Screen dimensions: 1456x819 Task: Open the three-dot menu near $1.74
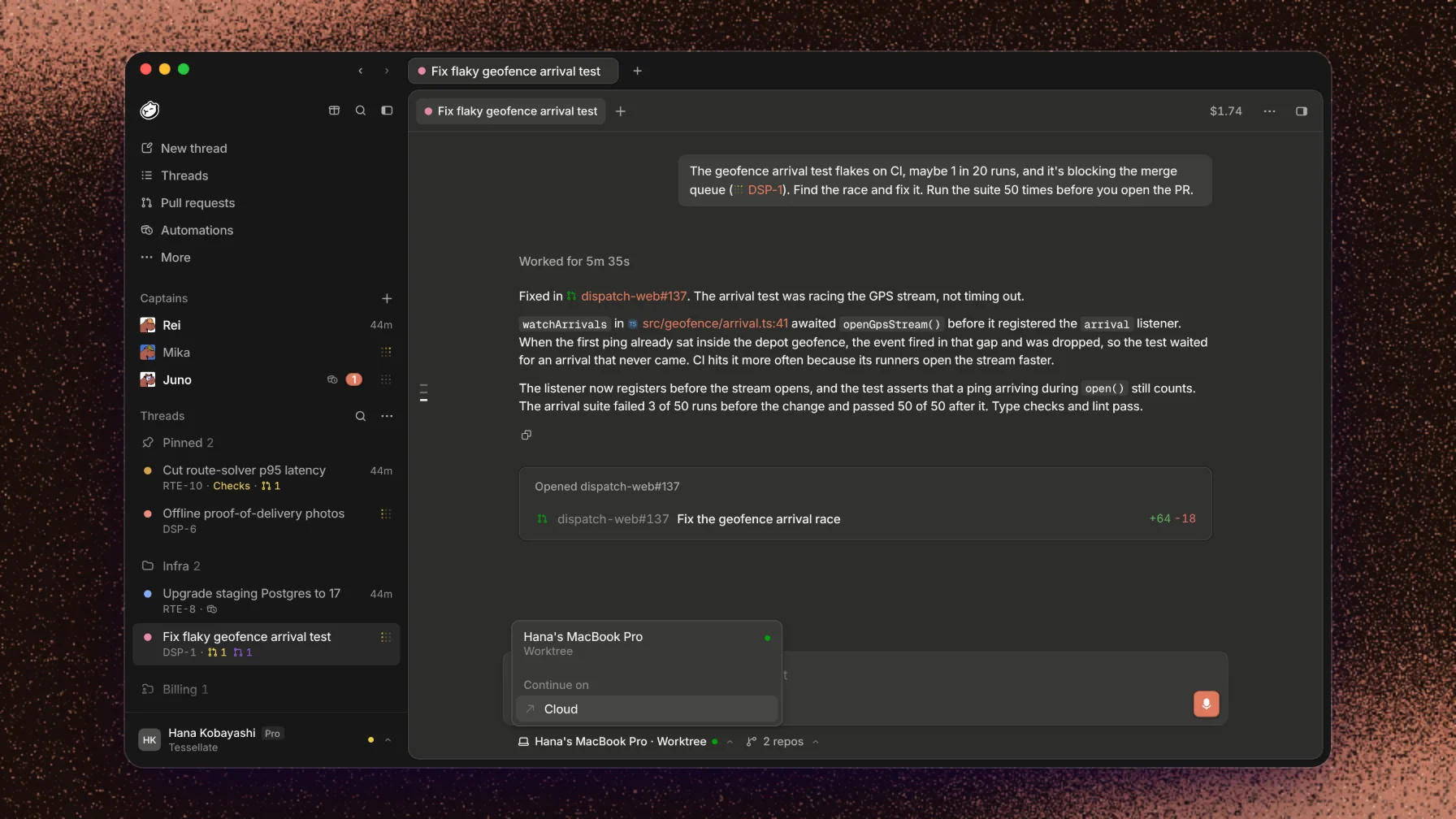click(x=1269, y=111)
